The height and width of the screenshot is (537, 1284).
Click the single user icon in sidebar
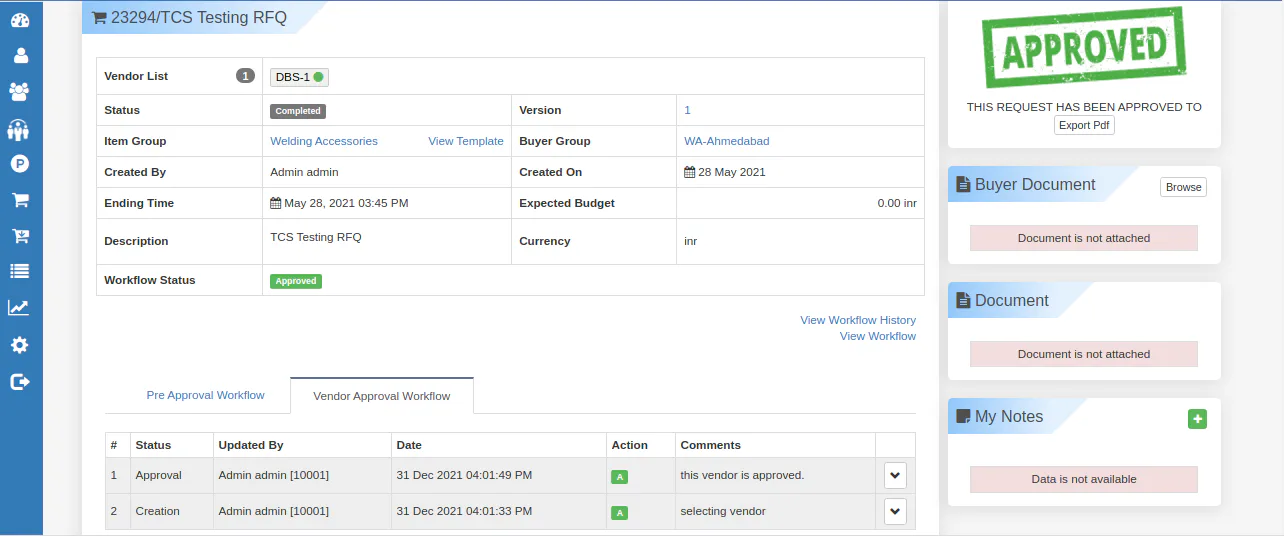coord(20,56)
